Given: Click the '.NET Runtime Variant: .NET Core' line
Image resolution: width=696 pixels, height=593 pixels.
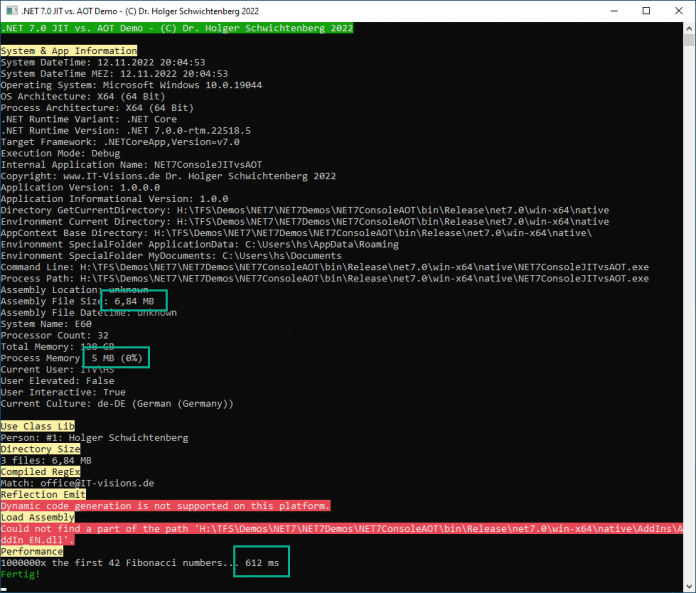Looking at the screenshot, I should 89,119.
